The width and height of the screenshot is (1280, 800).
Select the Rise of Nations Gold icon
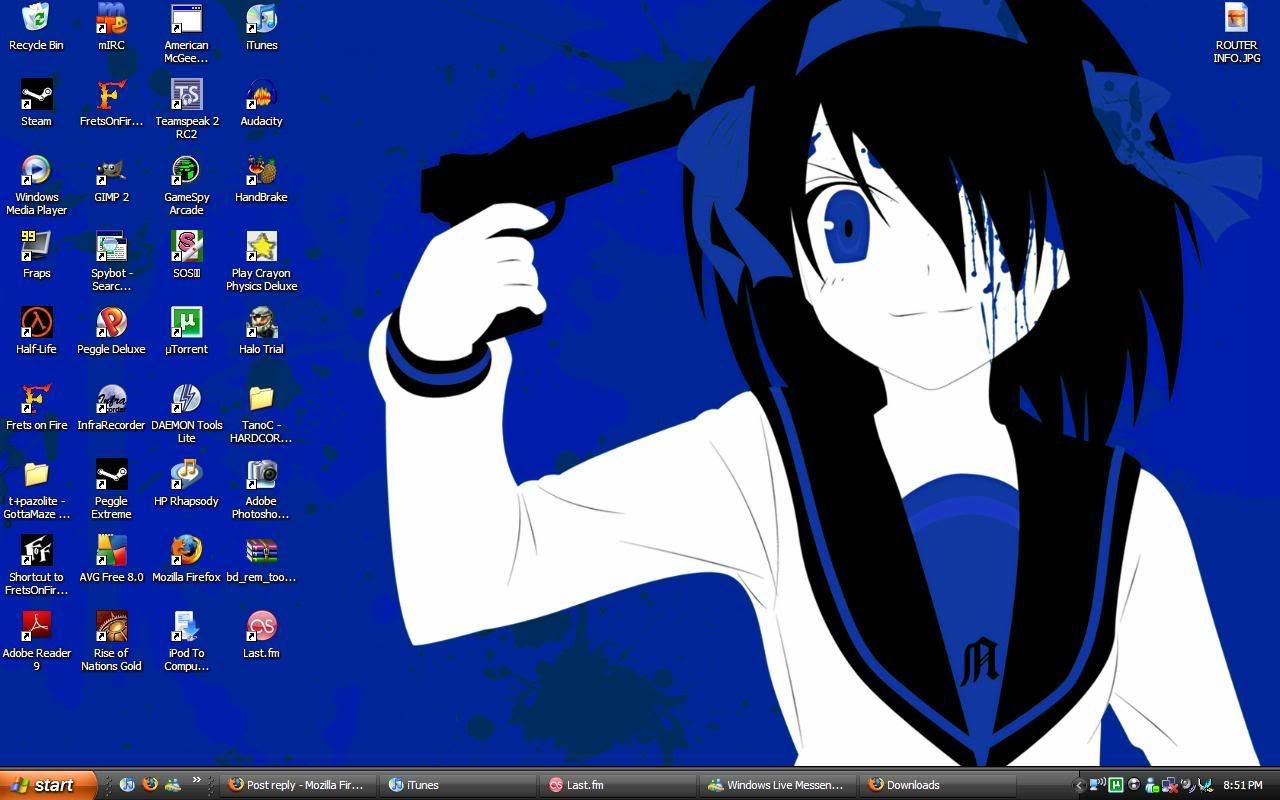pyautogui.click(x=111, y=641)
